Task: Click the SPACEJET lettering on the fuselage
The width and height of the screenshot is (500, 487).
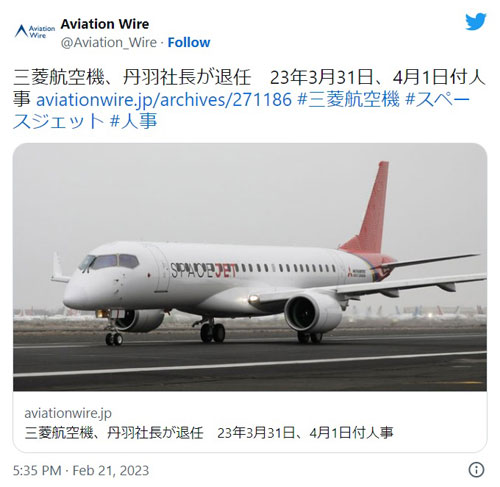Action: (204, 270)
